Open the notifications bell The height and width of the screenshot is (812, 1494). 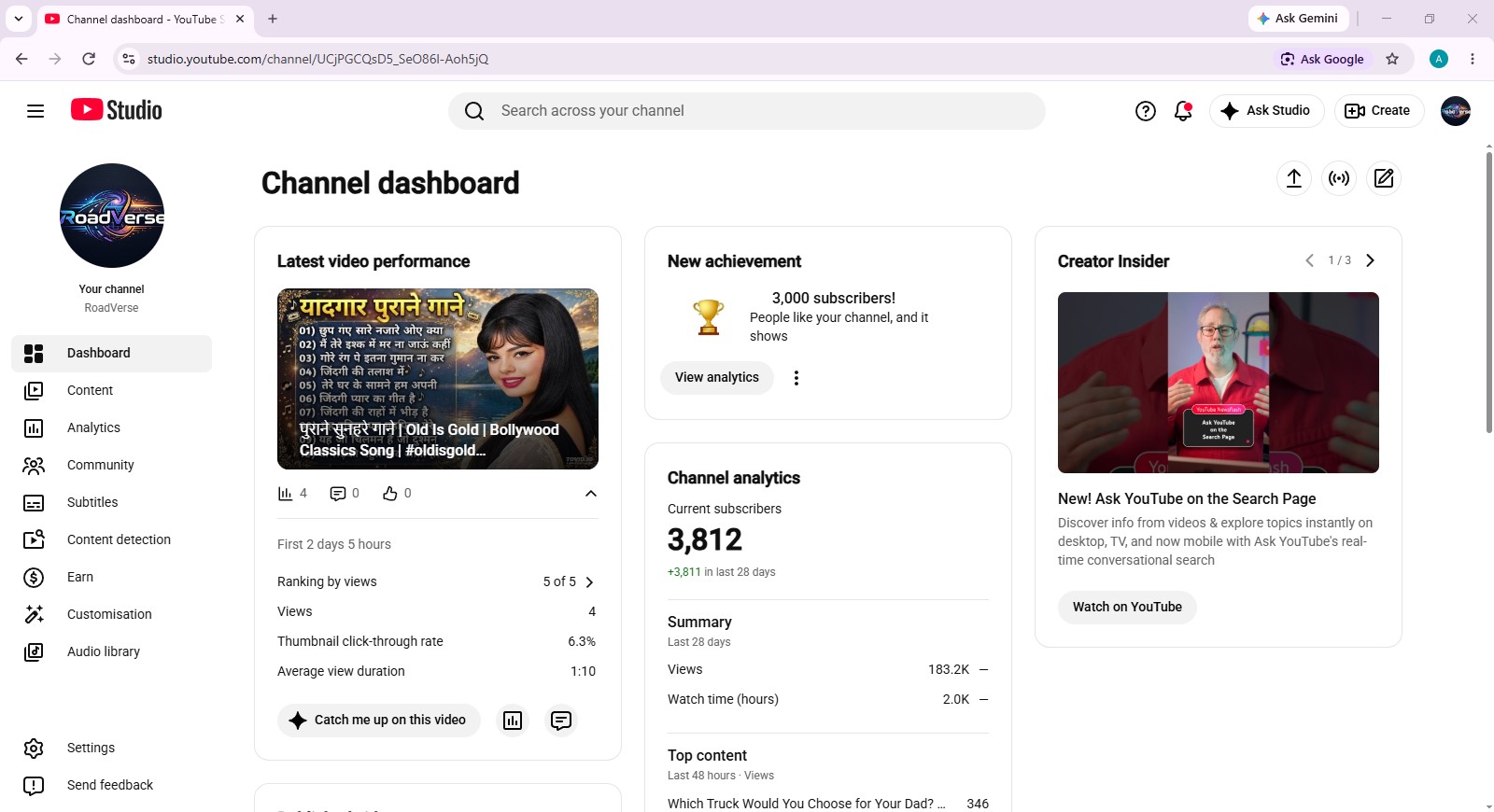pyautogui.click(x=1183, y=111)
